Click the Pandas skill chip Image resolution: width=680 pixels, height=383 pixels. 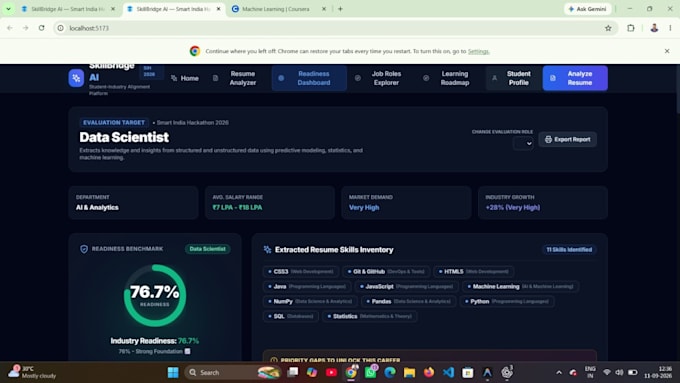409,301
